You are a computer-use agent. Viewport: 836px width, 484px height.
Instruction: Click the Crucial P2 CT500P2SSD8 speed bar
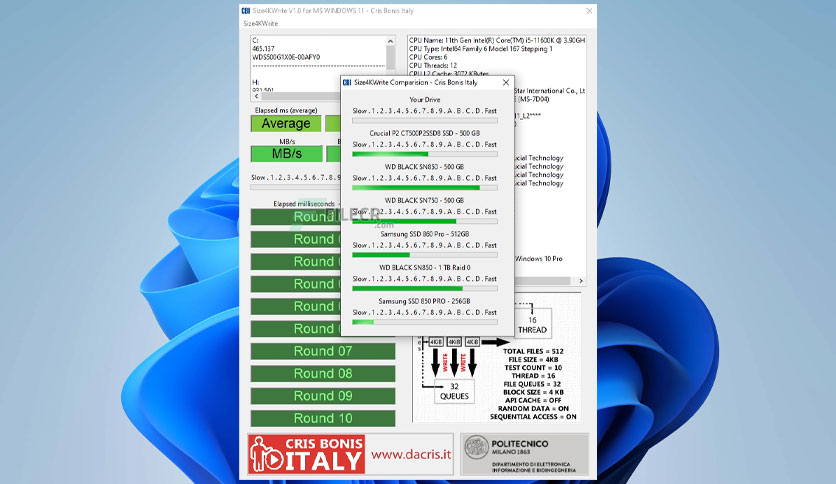425,155
